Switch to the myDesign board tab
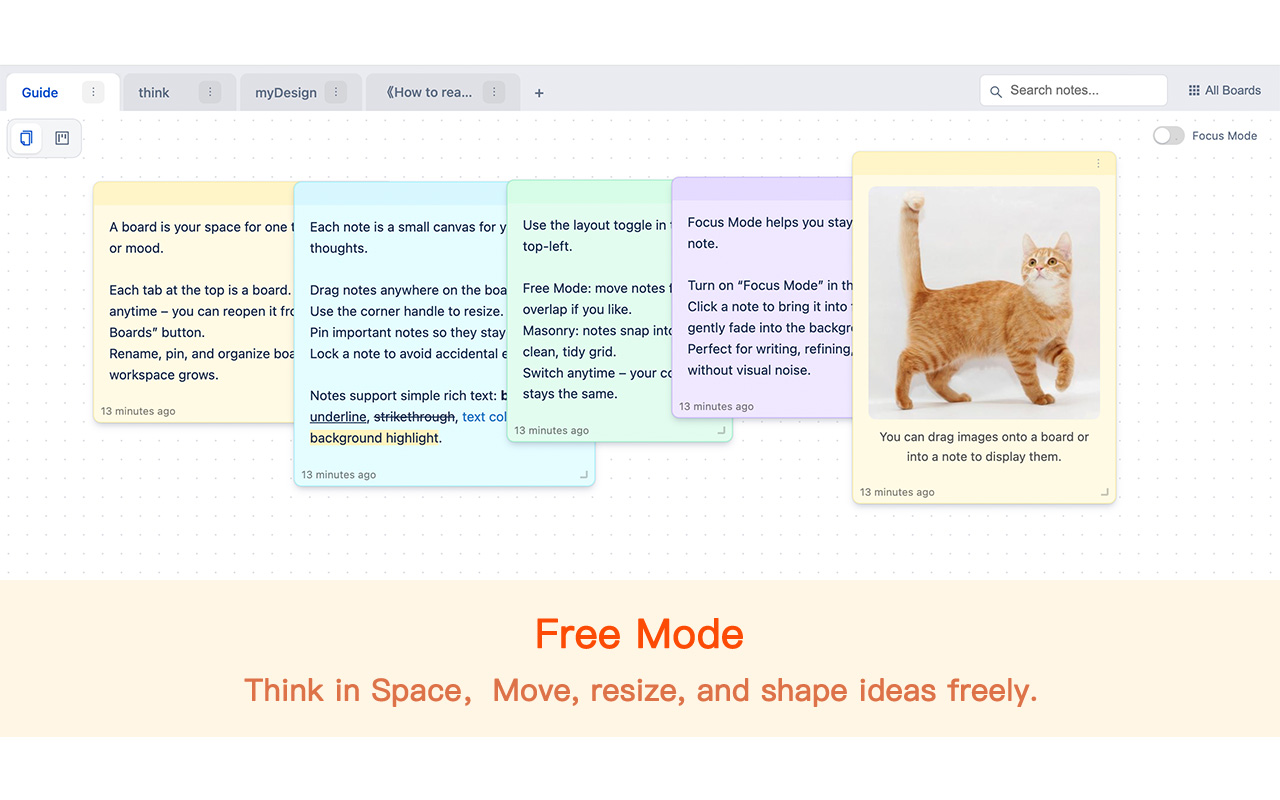The height and width of the screenshot is (800, 1280). [285, 93]
